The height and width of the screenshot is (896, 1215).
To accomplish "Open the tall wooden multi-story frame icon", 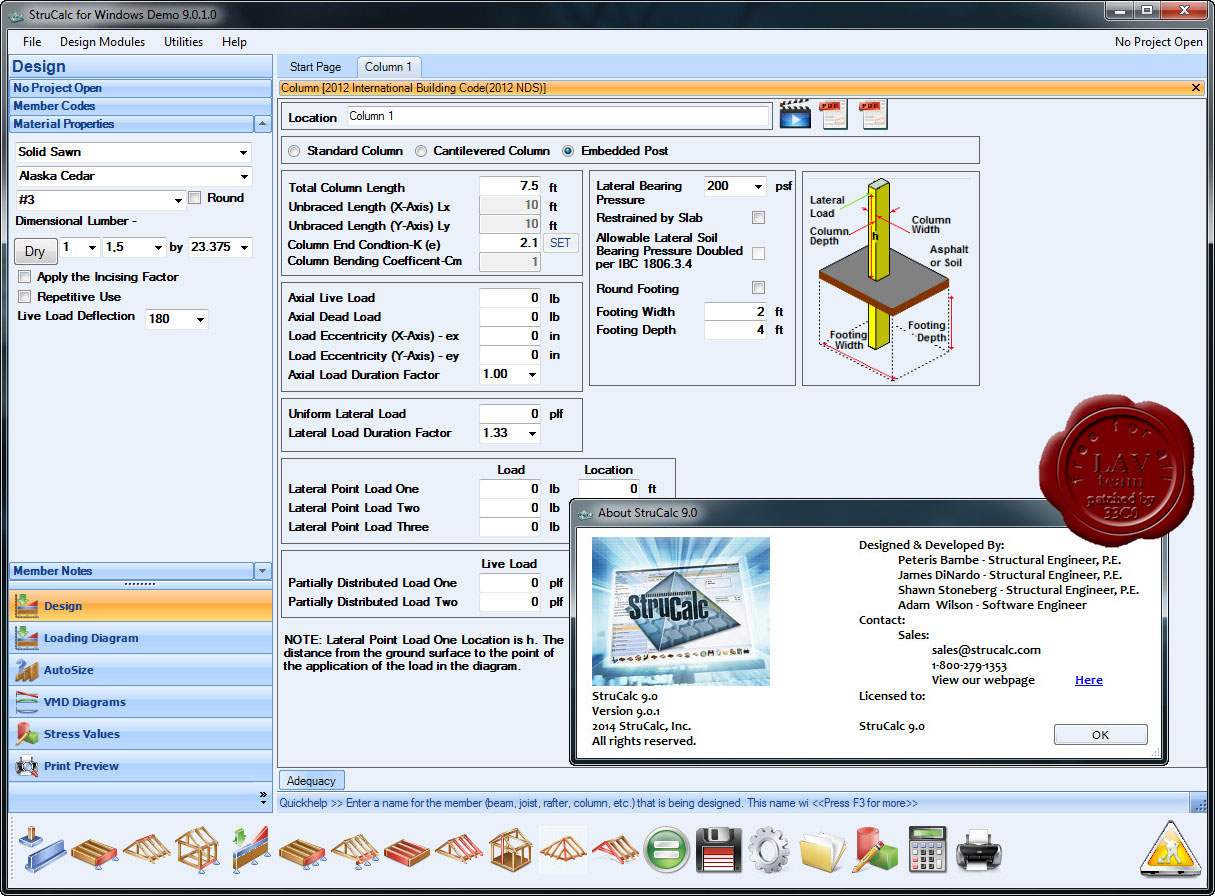I will (510, 850).
